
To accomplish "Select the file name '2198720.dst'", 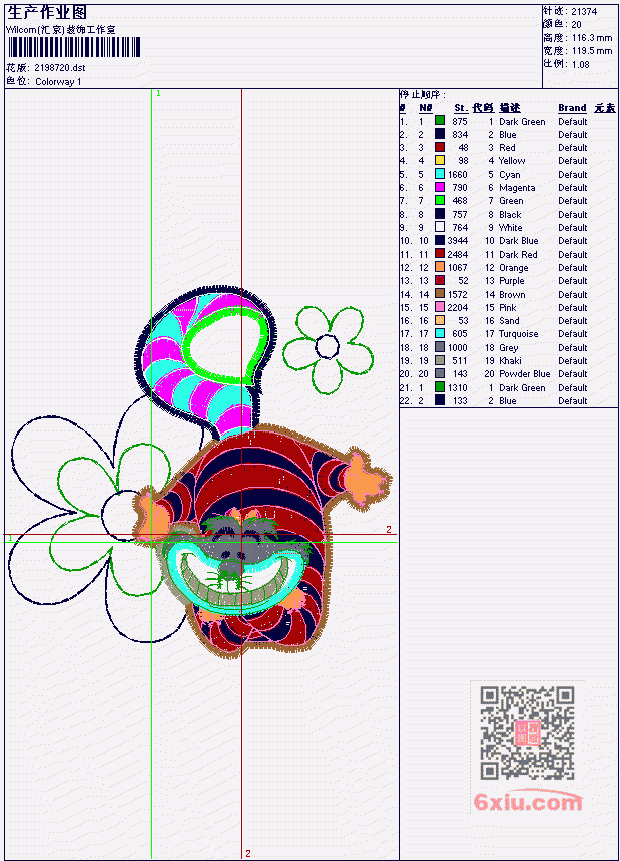I will pyautogui.click(x=60, y=68).
